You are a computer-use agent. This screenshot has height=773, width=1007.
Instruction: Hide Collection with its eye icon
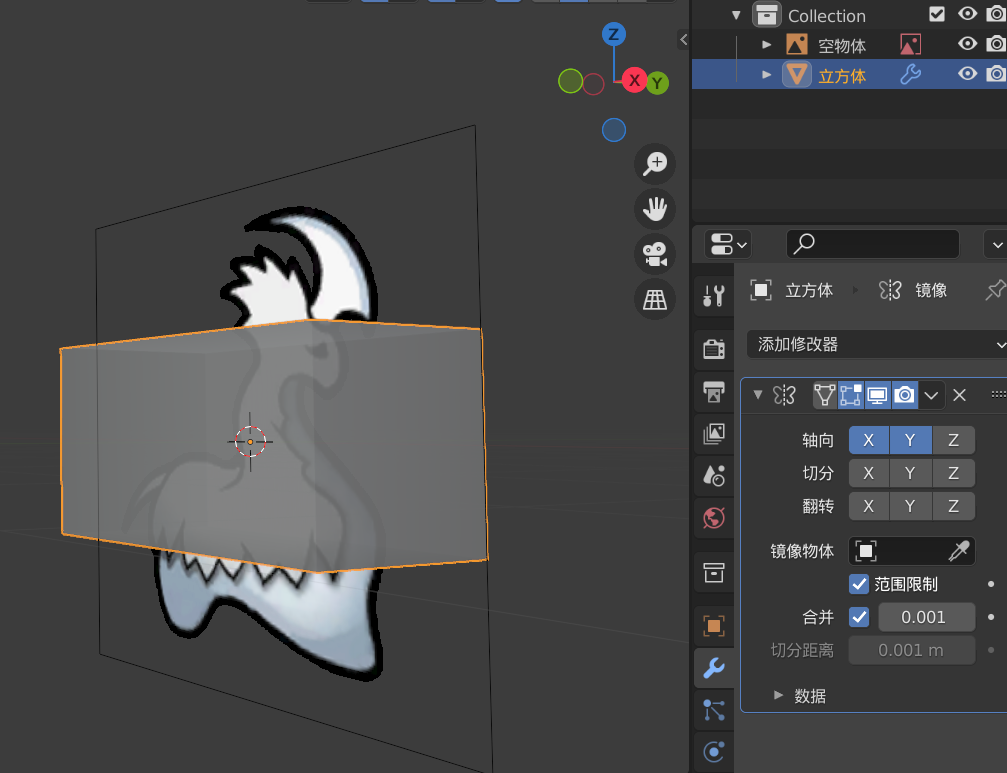coord(967,13)
